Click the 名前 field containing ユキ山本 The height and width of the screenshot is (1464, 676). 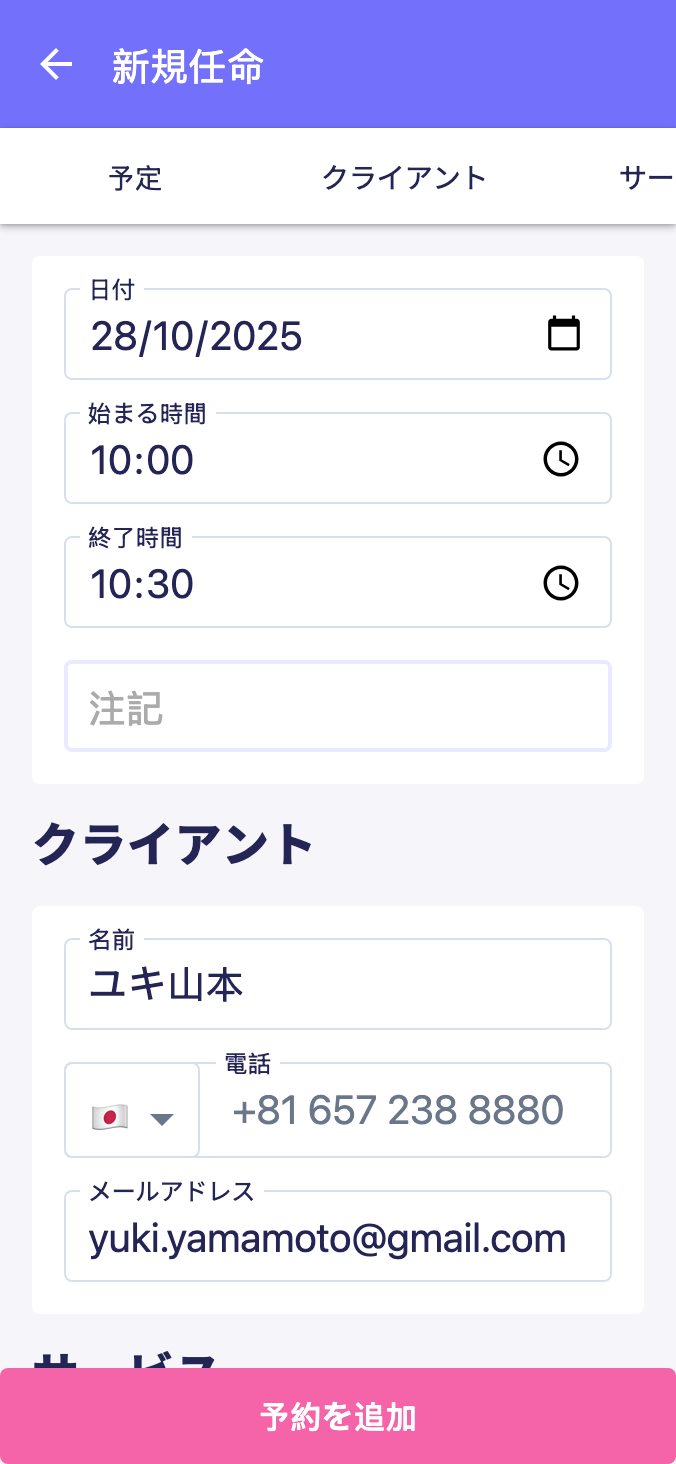pos(338,986)
